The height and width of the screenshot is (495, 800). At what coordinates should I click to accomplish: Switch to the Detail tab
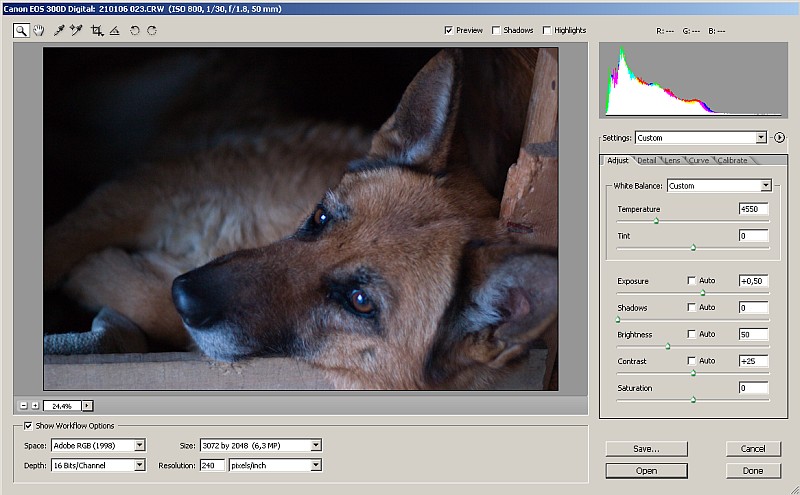tap(647, 160)
